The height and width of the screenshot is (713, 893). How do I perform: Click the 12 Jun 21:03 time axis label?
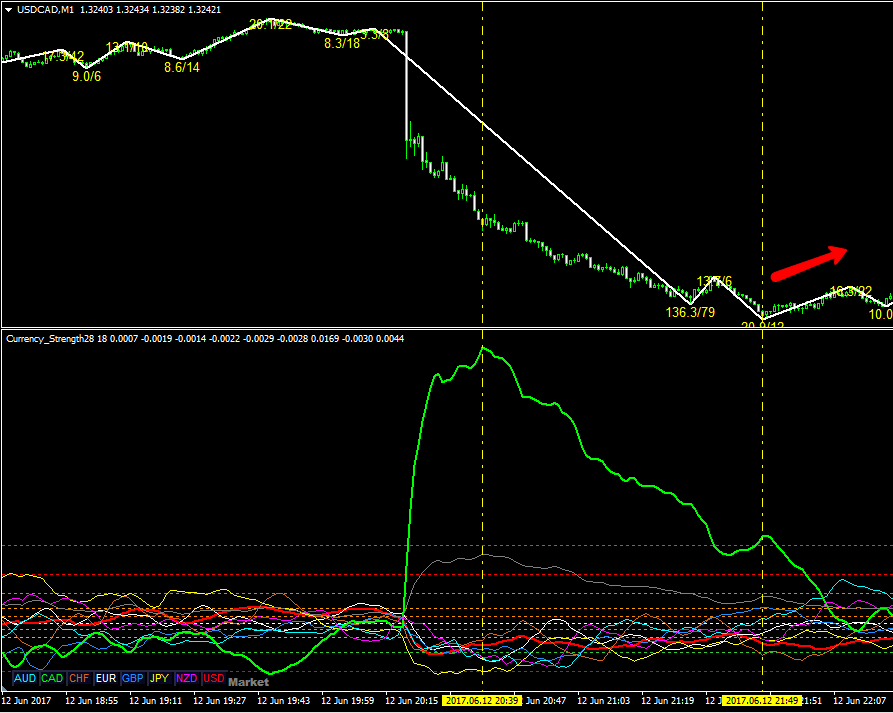tap(604, 700)
